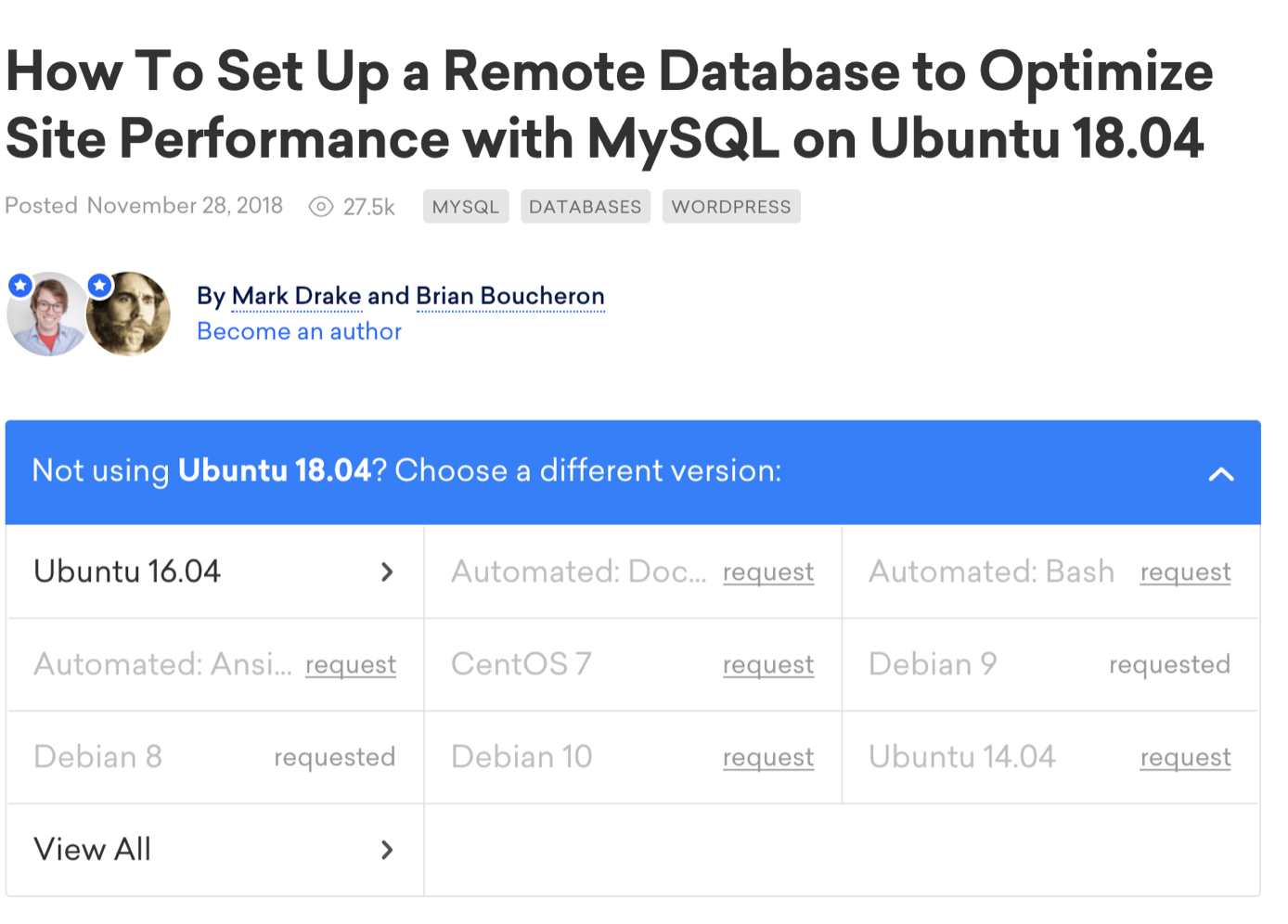This screenshot has height=924, width=1288.
Task: Open View All versions
Action: click(93, 849)
